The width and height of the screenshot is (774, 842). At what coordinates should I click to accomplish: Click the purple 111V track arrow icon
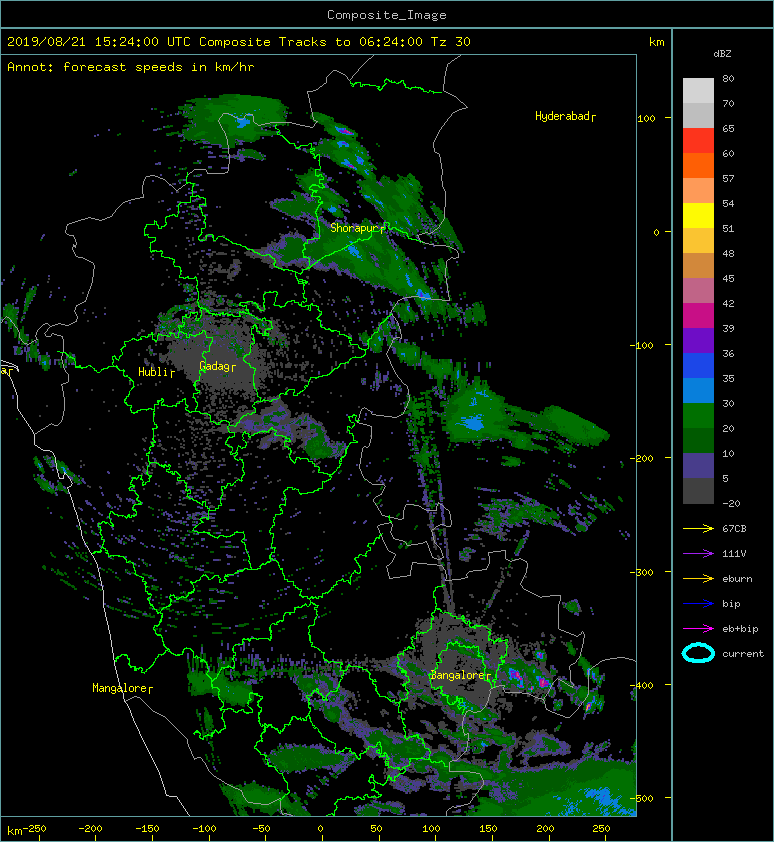point(698,554)
